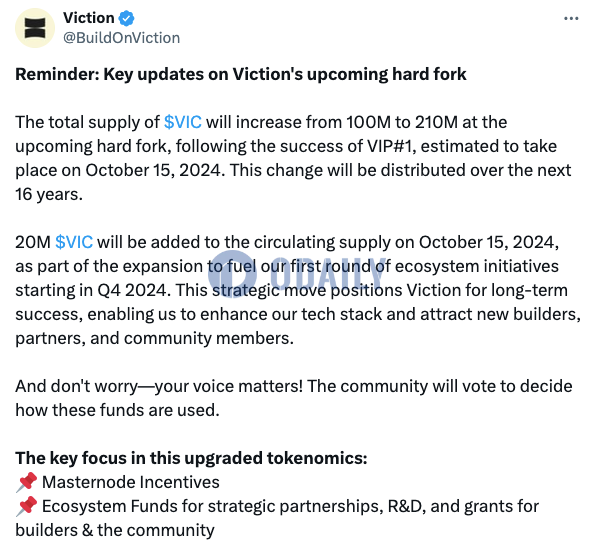The image size is (594, 549).
Task: Open the Viction profile avatar
Action: click(x=35, y=28)
